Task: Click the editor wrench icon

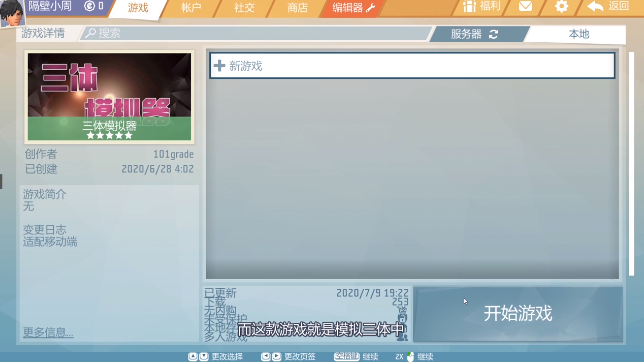Action: 371,7
